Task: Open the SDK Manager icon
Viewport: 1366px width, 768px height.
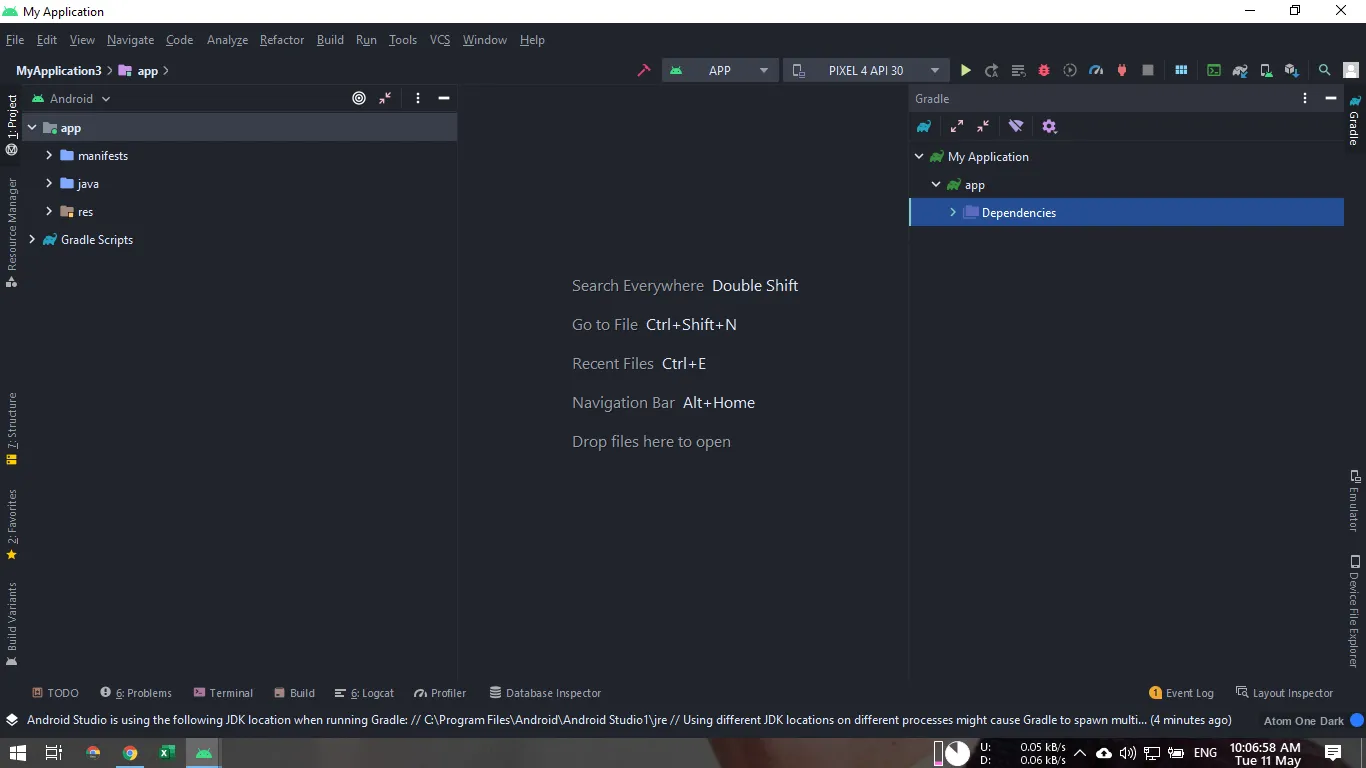Action: 1292,70
